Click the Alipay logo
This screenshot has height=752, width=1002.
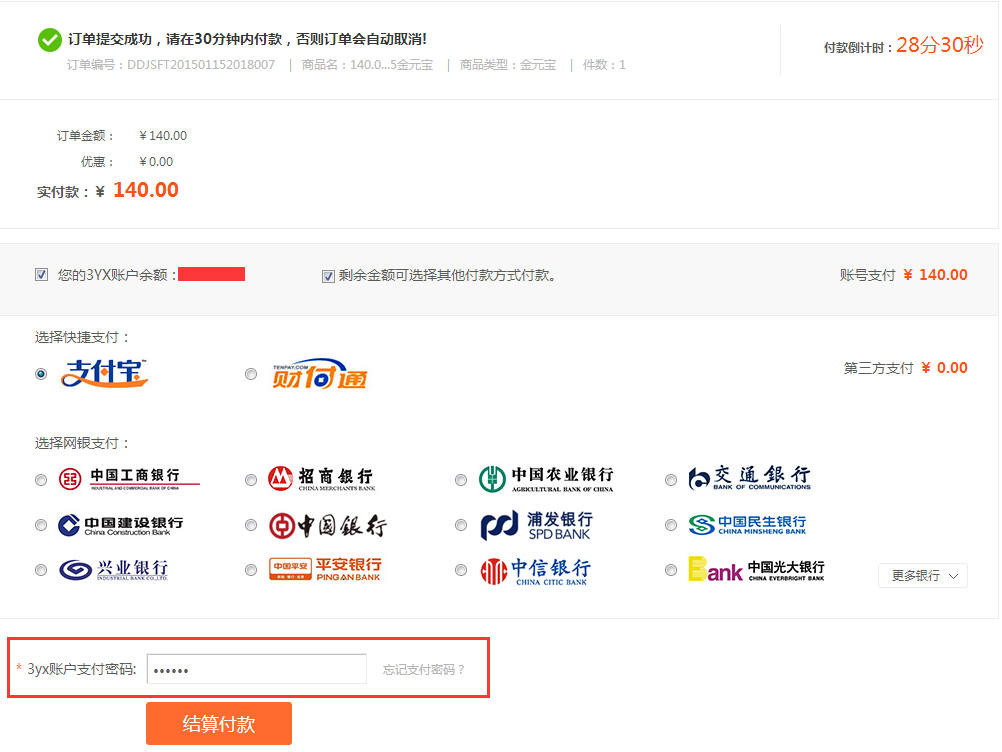pos(104,373)
